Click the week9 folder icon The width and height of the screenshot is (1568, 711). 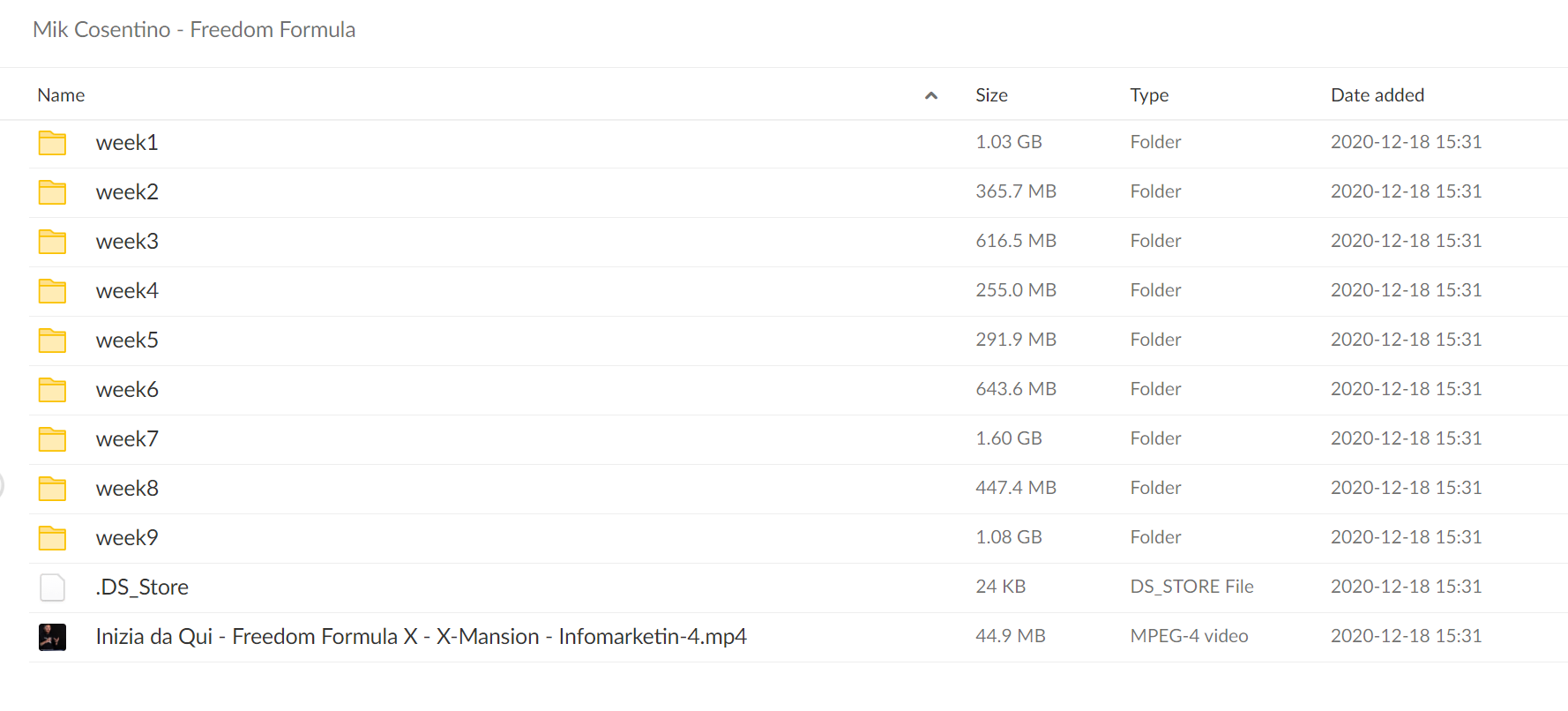click(52, 538)
